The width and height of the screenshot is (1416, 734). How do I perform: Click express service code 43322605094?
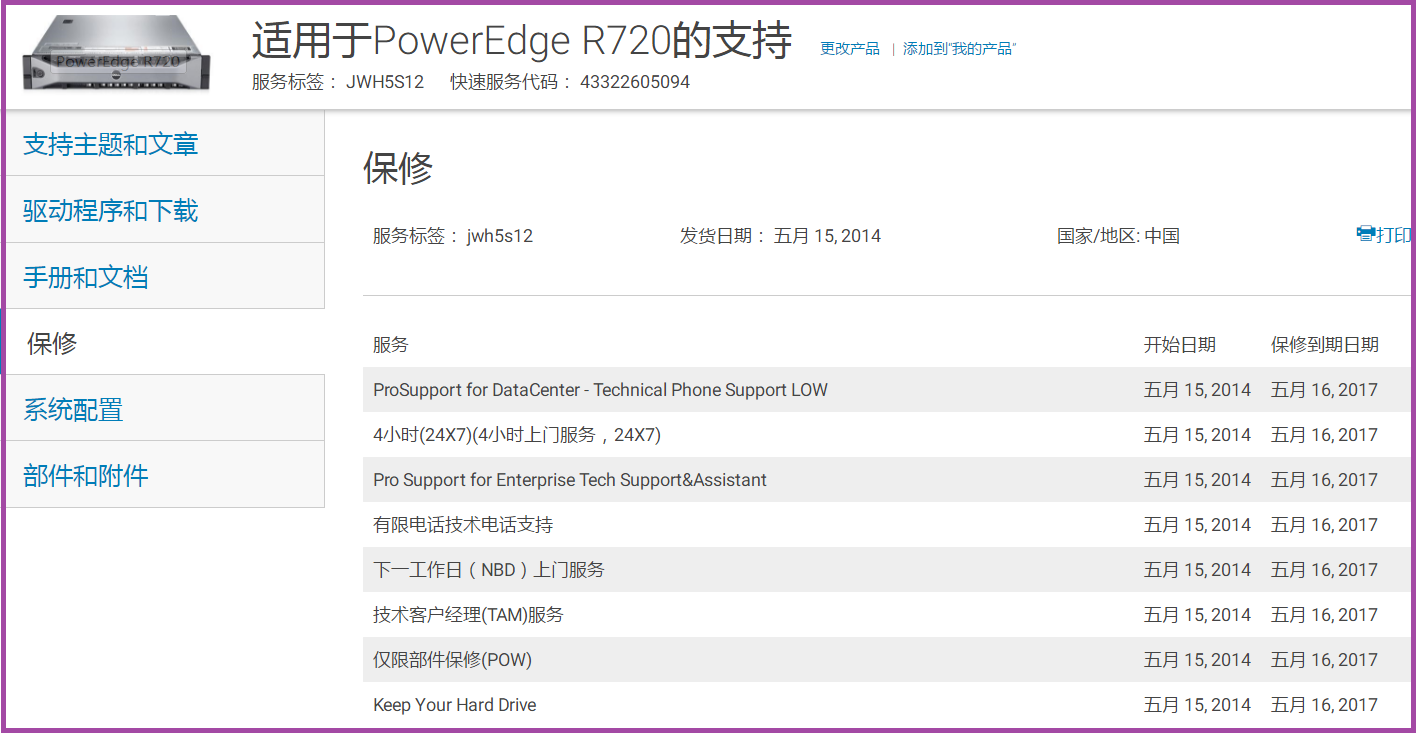coord(634,82)
